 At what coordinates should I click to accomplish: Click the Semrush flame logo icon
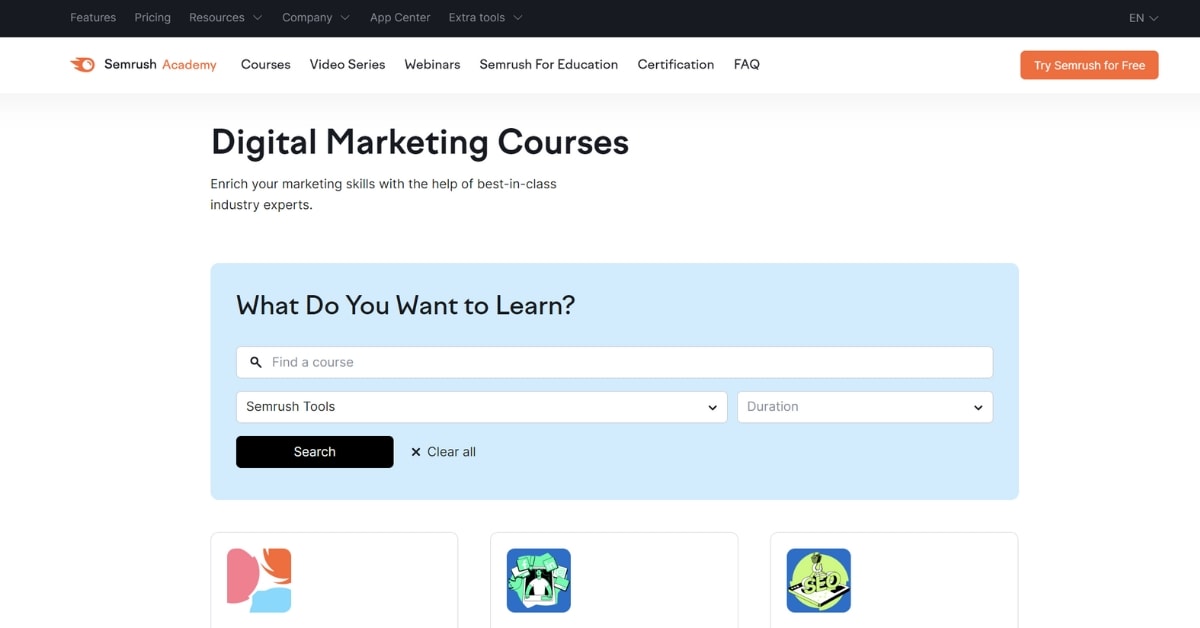(x=82, y=64)
